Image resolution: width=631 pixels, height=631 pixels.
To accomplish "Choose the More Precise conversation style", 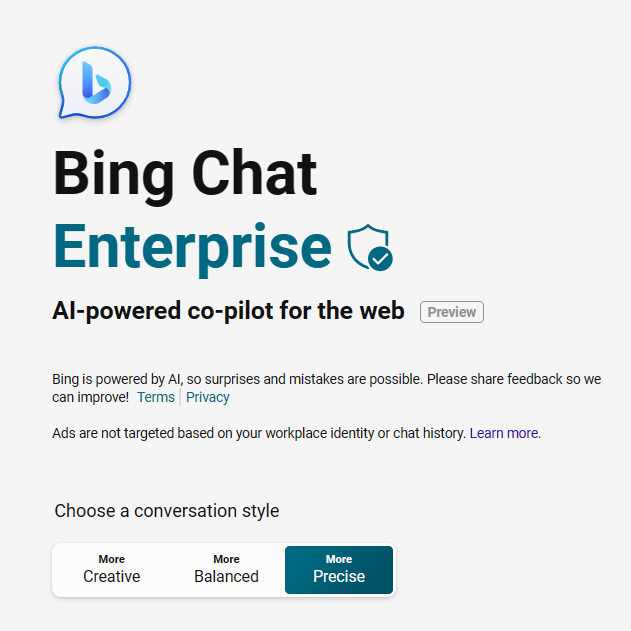I will click(x=339, y=570).
